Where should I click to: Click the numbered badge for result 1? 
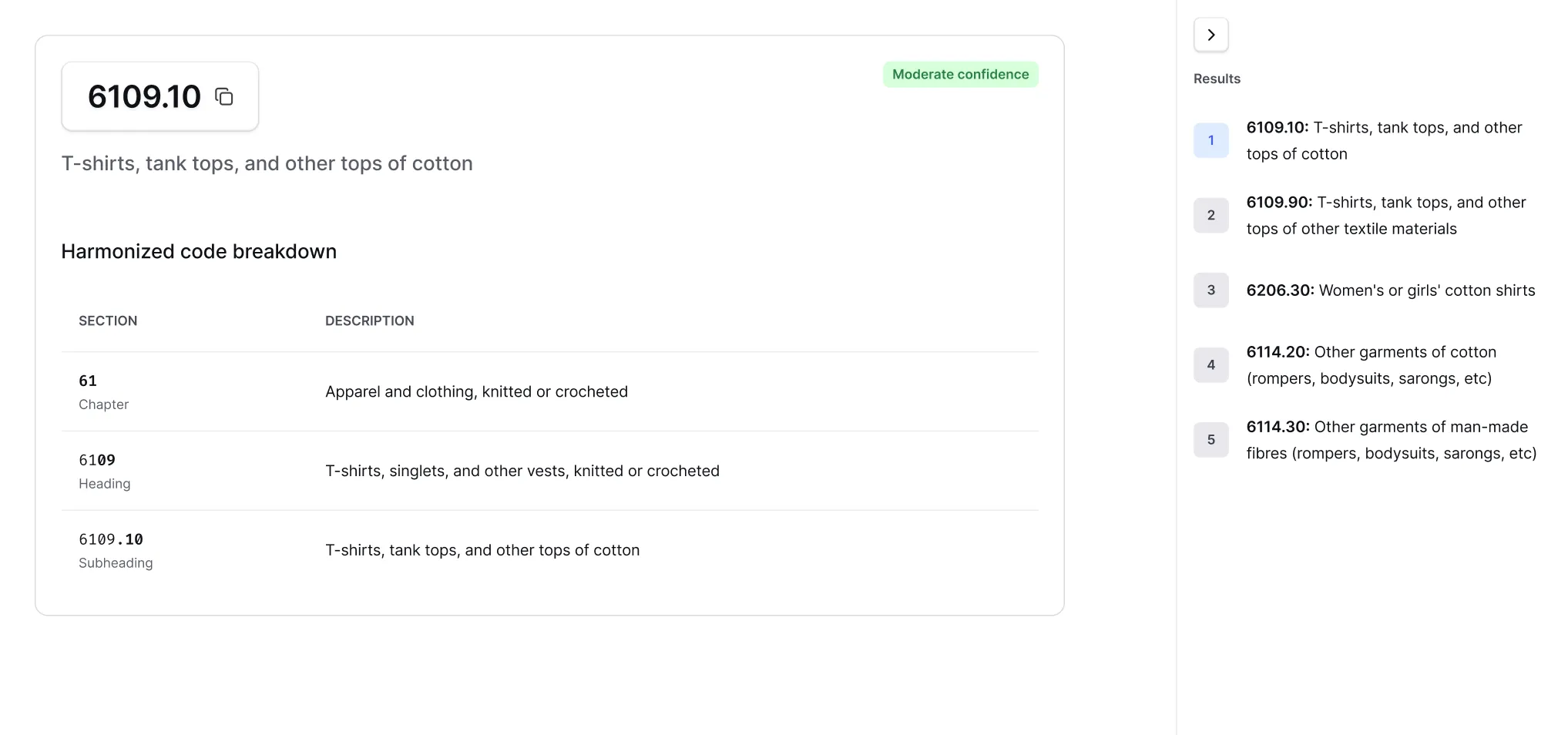click(x=1210, y=140)
